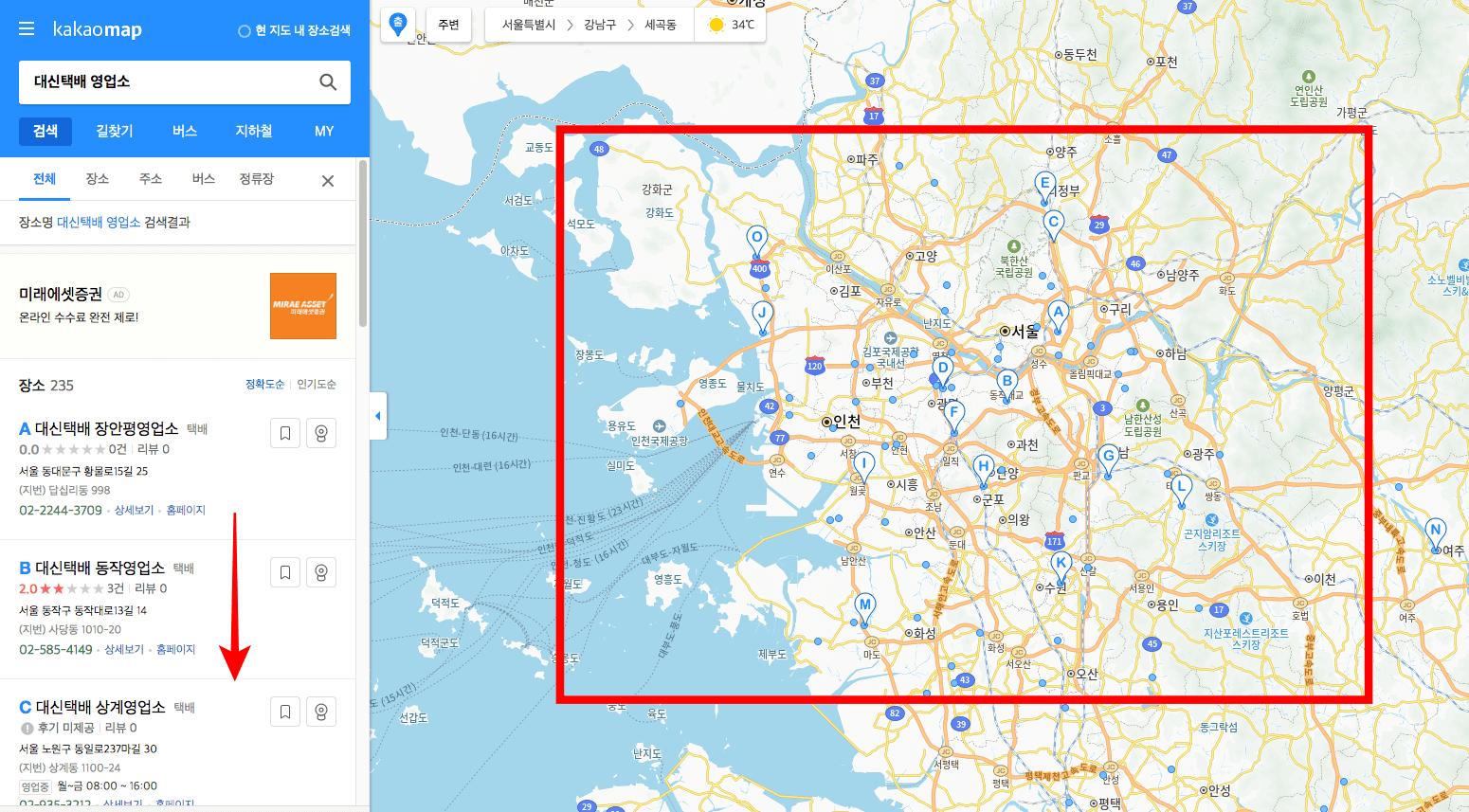Select map marker E near 의정부
This screenshot has width=1469, height=812.
1044,187
